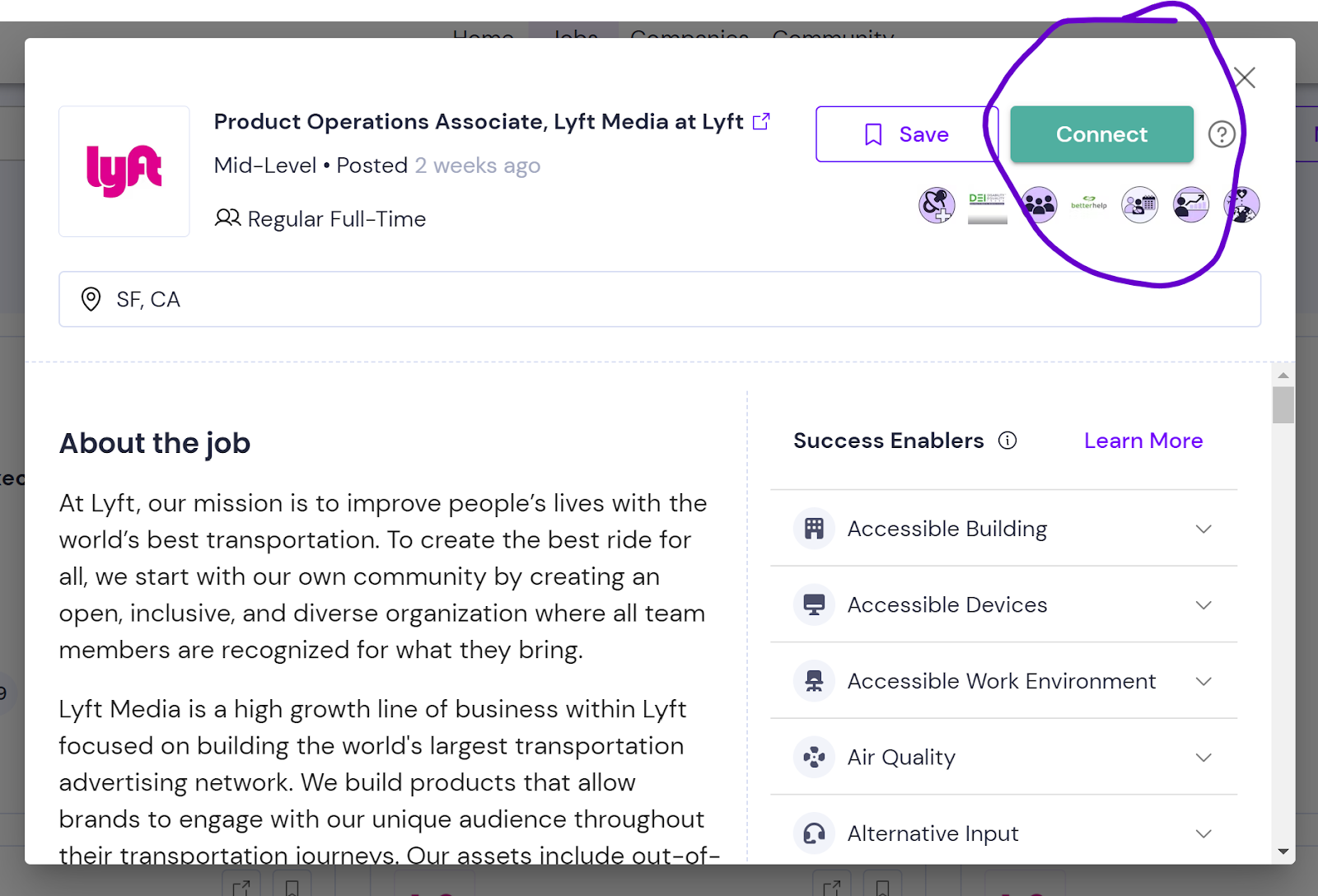Click the 'Success Enablers' heading text
The height and width of the screenshot is (896, 1318).
pos(888,441)
